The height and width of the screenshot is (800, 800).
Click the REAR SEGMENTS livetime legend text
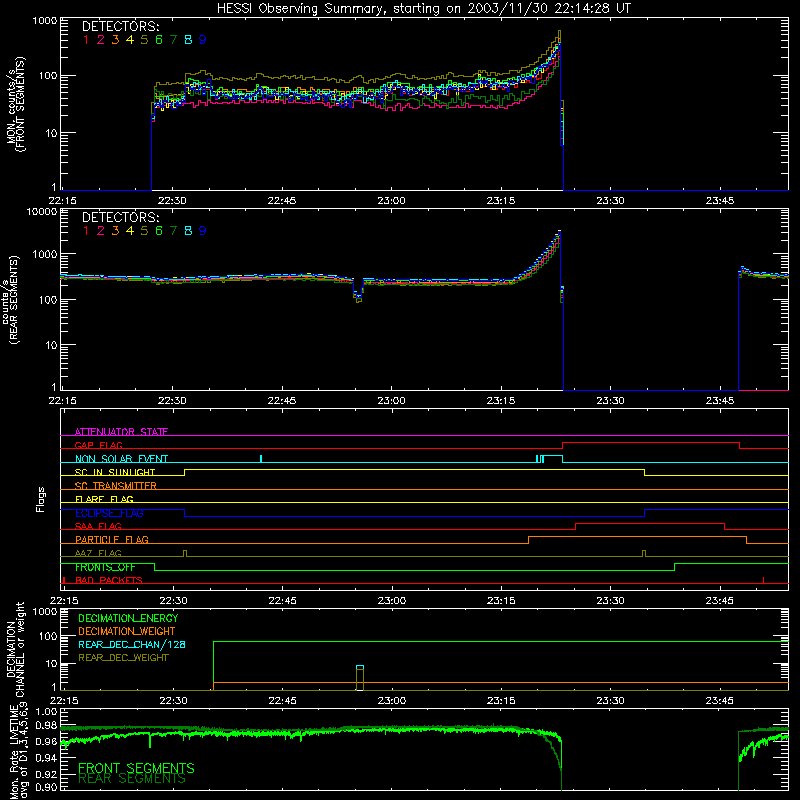(132, 779)
